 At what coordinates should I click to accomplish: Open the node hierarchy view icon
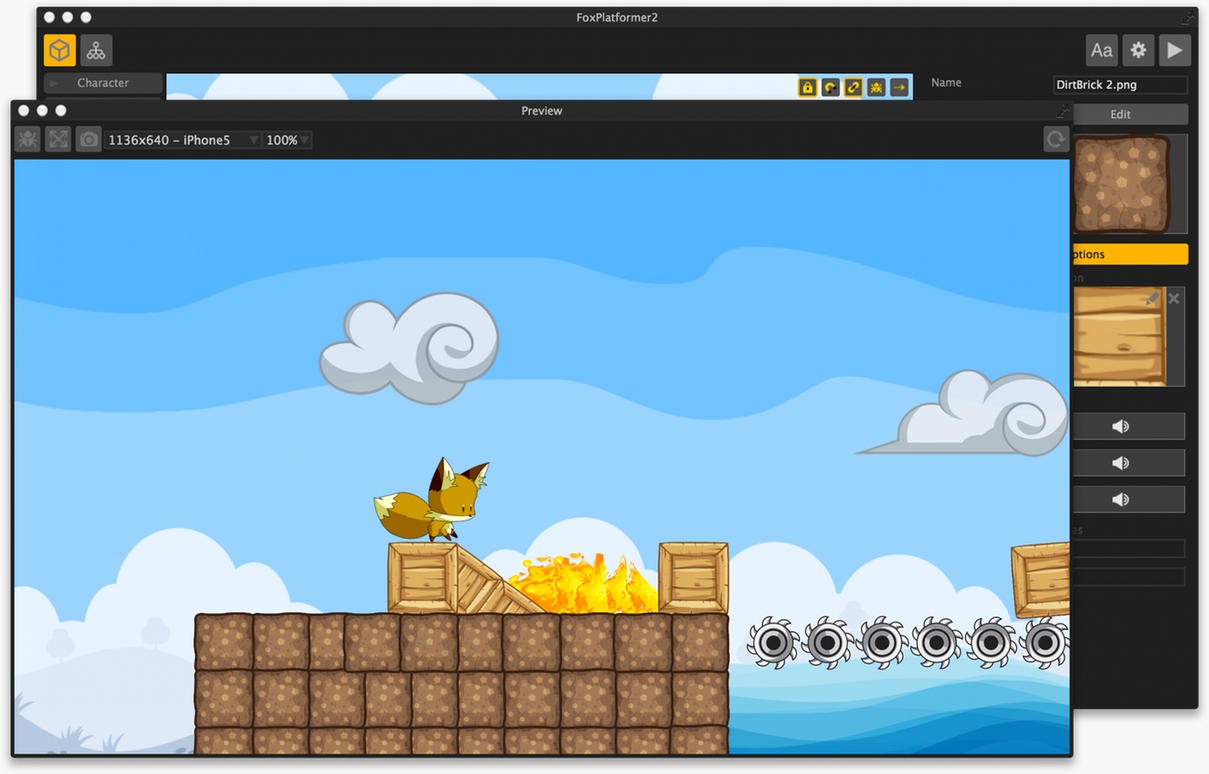pos(96,50)
